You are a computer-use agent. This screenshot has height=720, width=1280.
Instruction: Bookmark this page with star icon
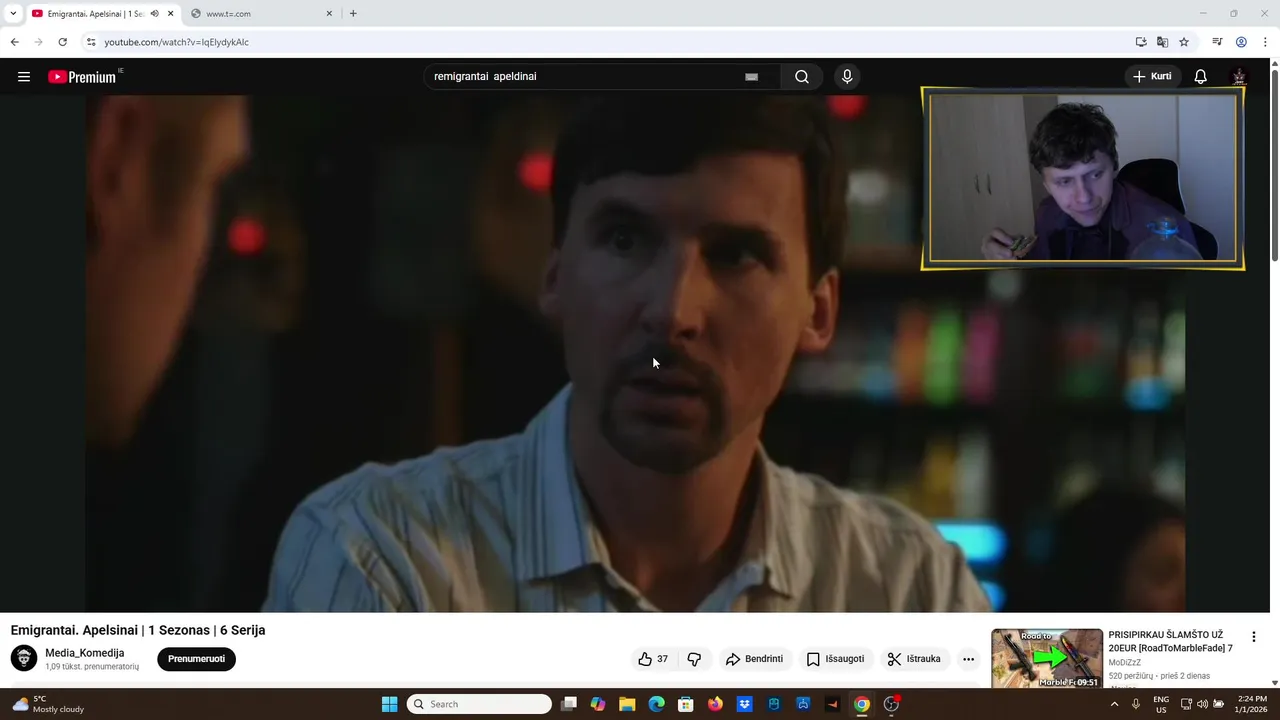pyautogui.click(x=1184, y=42)
